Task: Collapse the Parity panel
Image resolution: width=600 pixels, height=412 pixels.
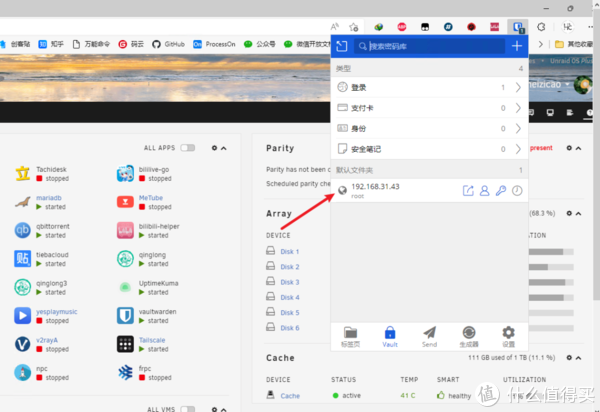Action: (x=579, y=148)
